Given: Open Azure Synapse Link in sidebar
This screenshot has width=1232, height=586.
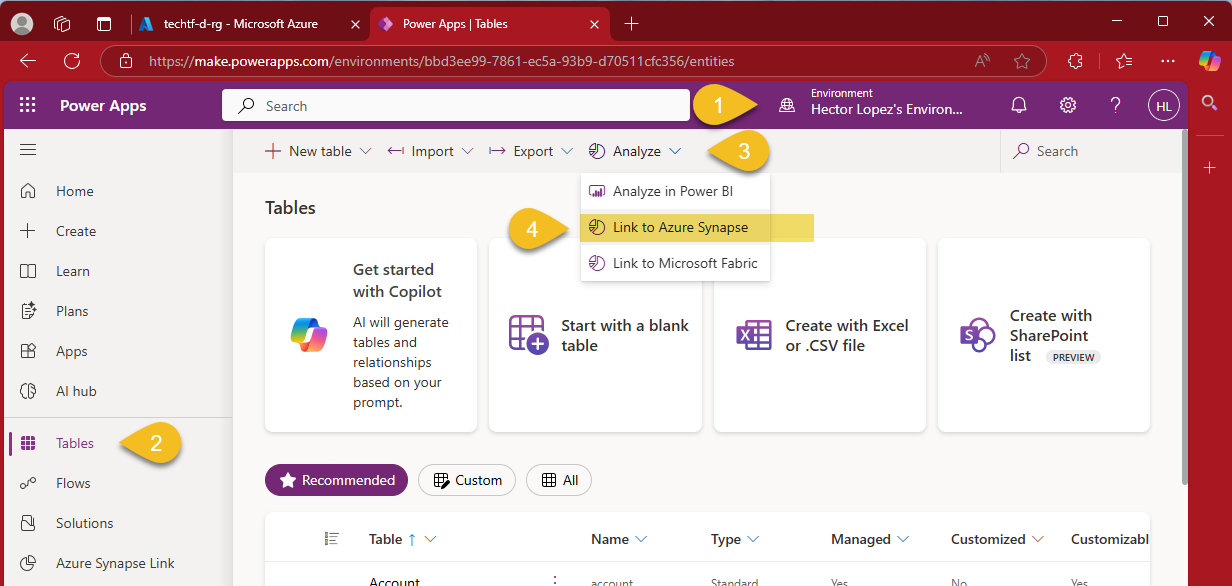Looking at the screenshot, I should [115, 563].
